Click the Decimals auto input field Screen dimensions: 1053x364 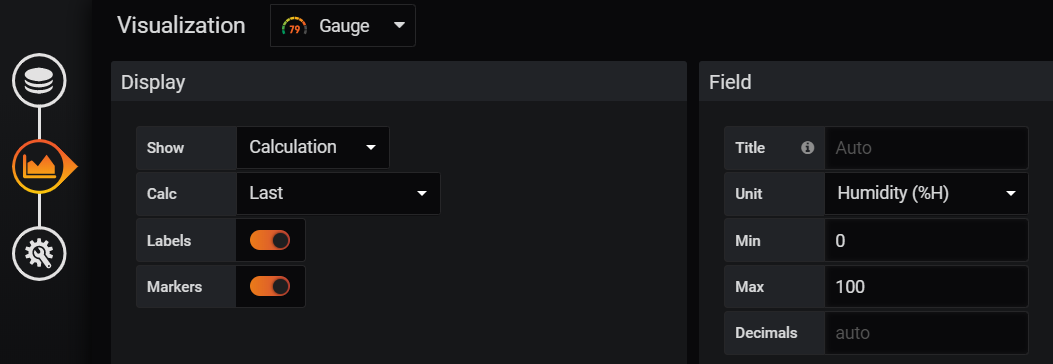coord(926,333)
